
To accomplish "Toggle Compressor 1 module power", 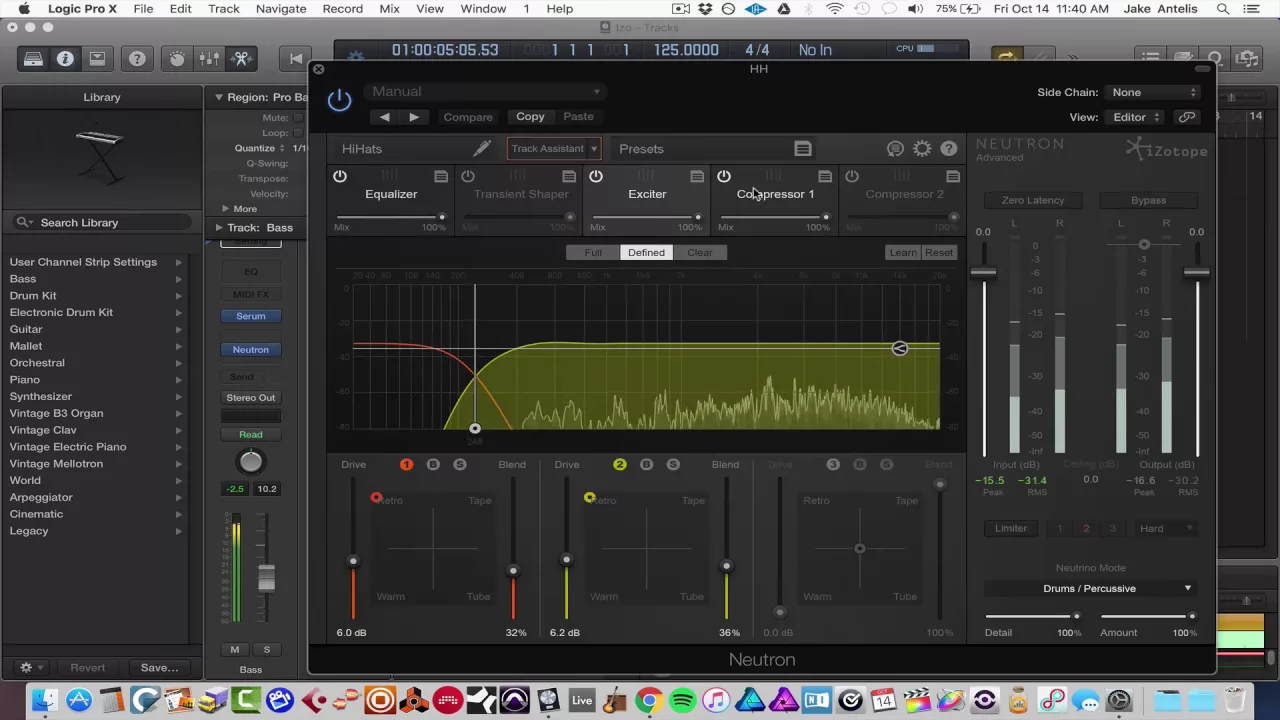I will 724,177.
